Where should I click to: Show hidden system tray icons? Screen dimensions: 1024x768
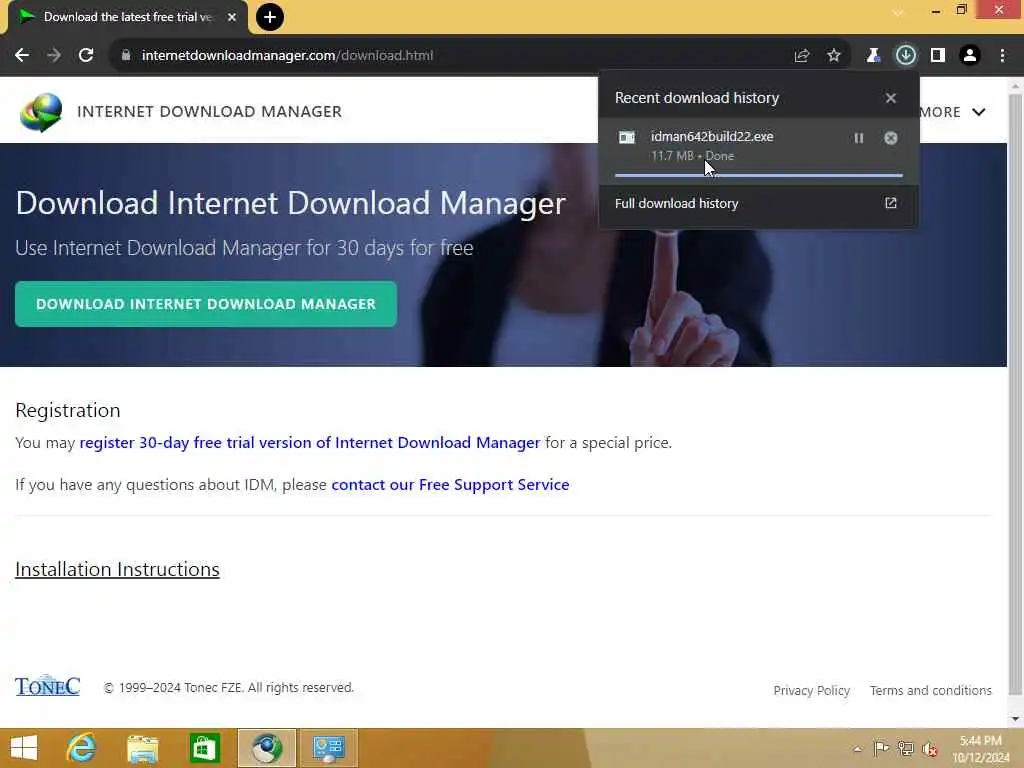tap(857, 749)
